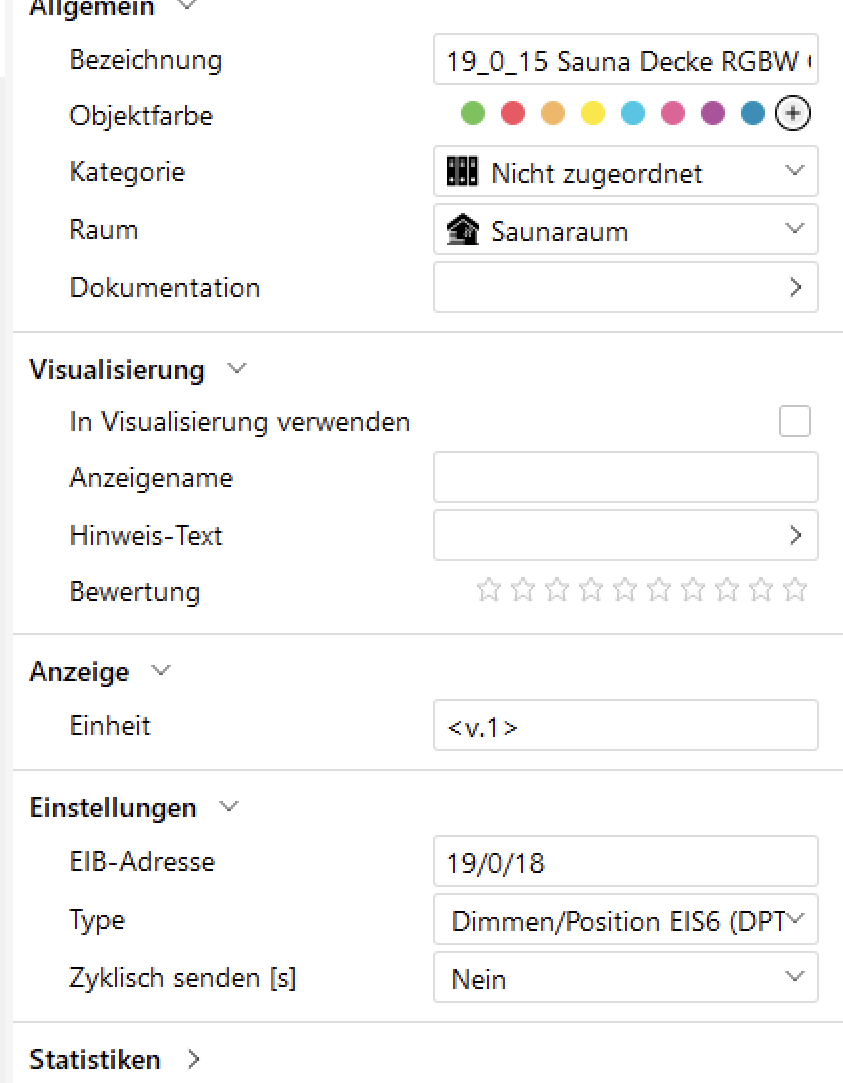Collapse the Einstellungen section
The width and height of the screenshot is (843, 1083).
point(229,807)
